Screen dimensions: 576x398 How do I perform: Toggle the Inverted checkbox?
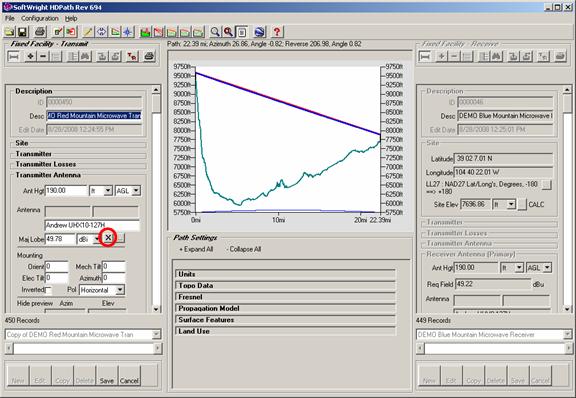coord(48,290)
